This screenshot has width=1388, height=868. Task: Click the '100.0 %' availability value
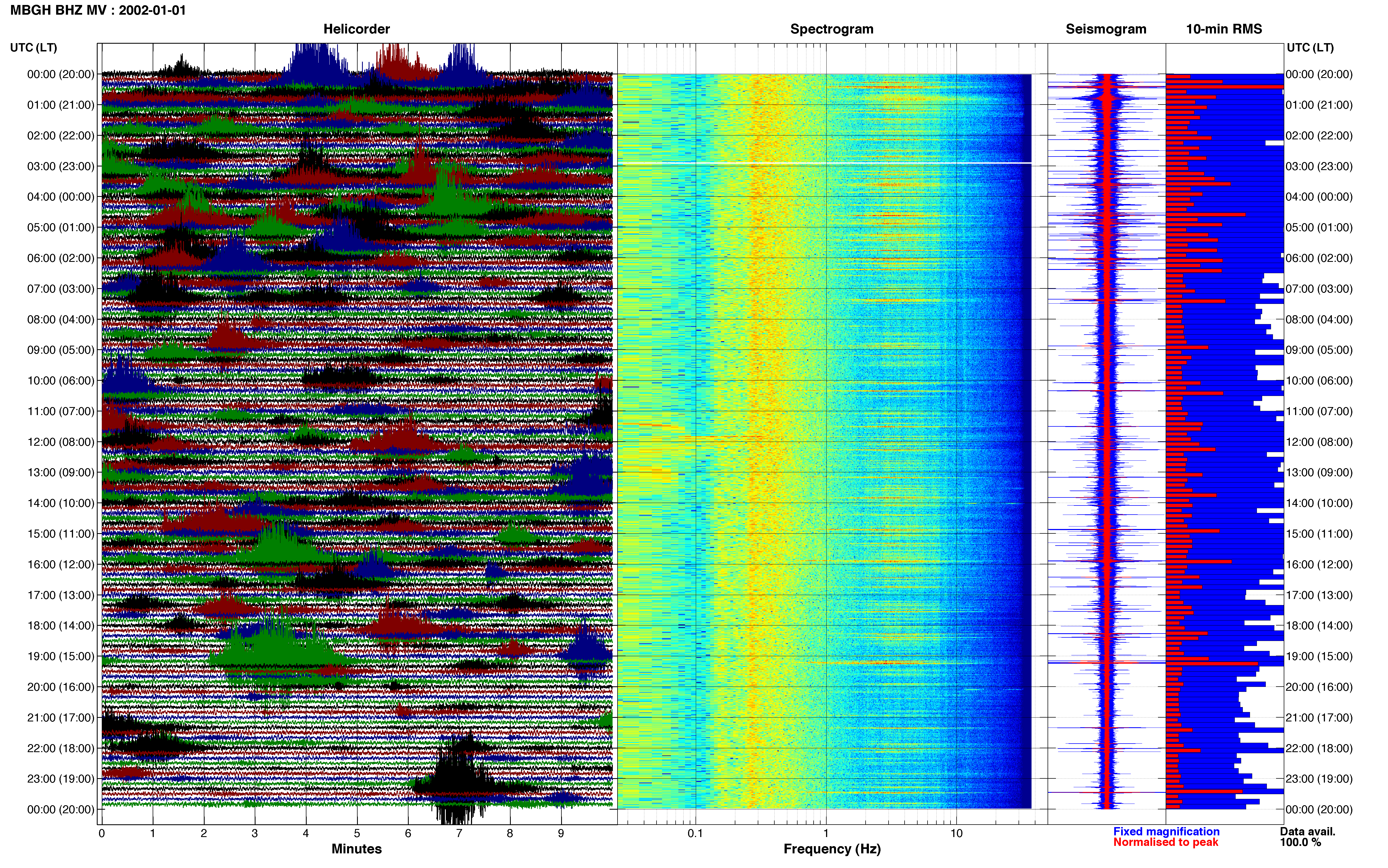(1300, 842)
